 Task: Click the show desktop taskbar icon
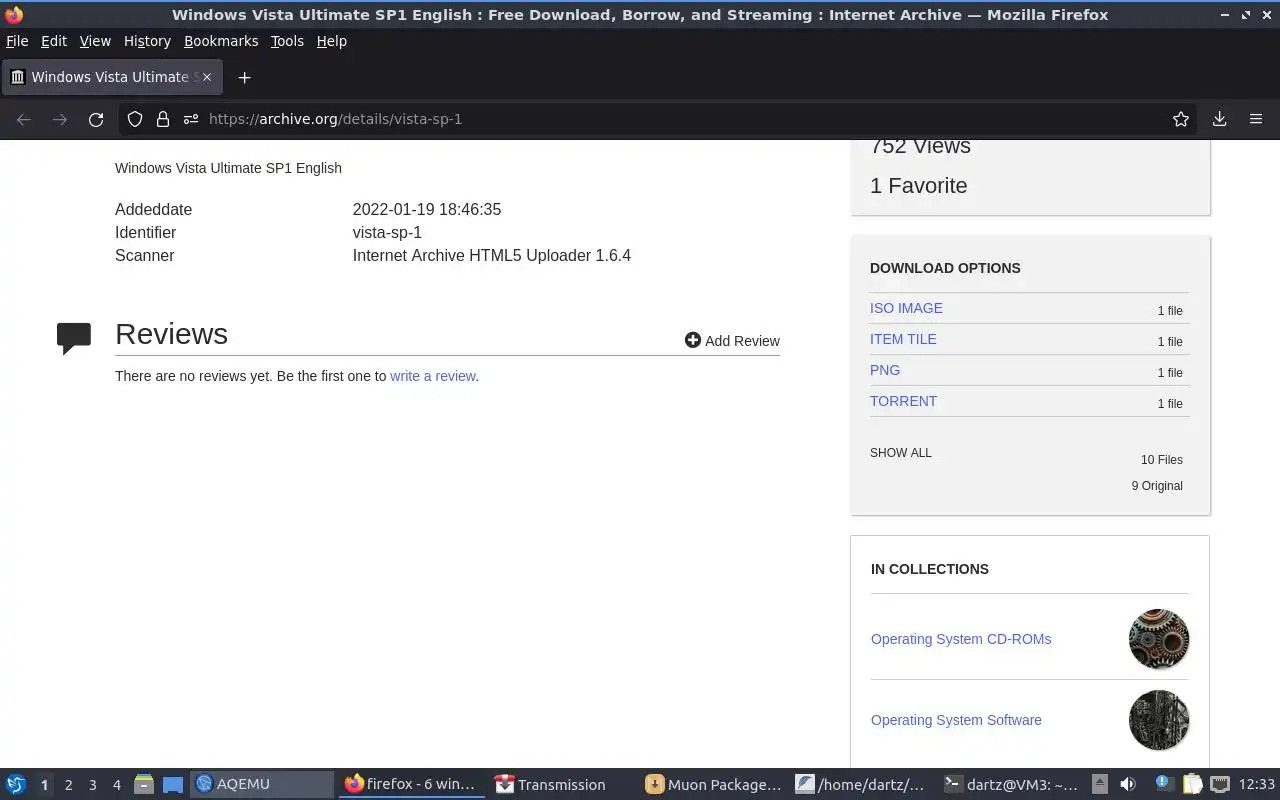click(173, 784)
